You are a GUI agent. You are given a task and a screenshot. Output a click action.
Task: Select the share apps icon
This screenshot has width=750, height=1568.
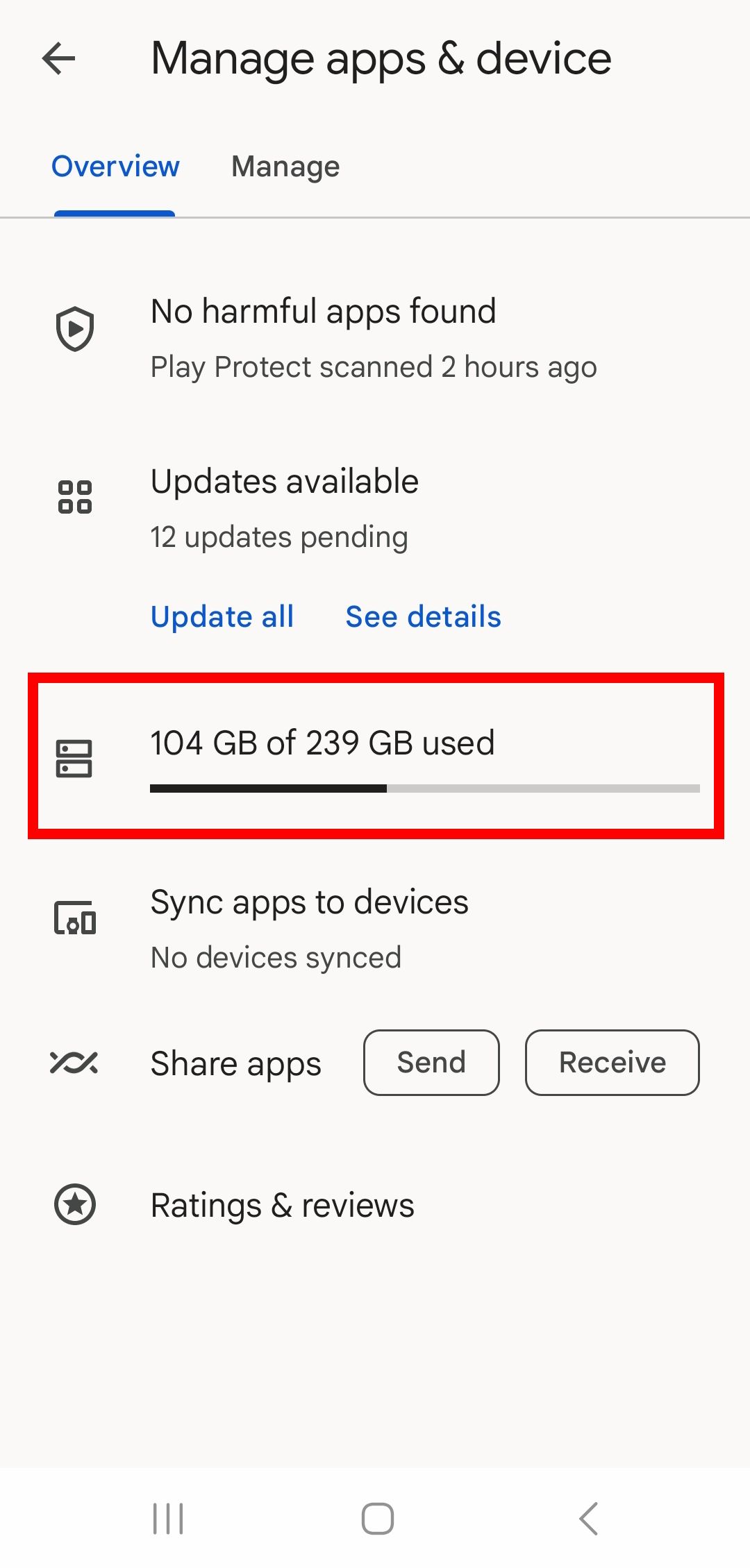click(x=74, y=1062)
